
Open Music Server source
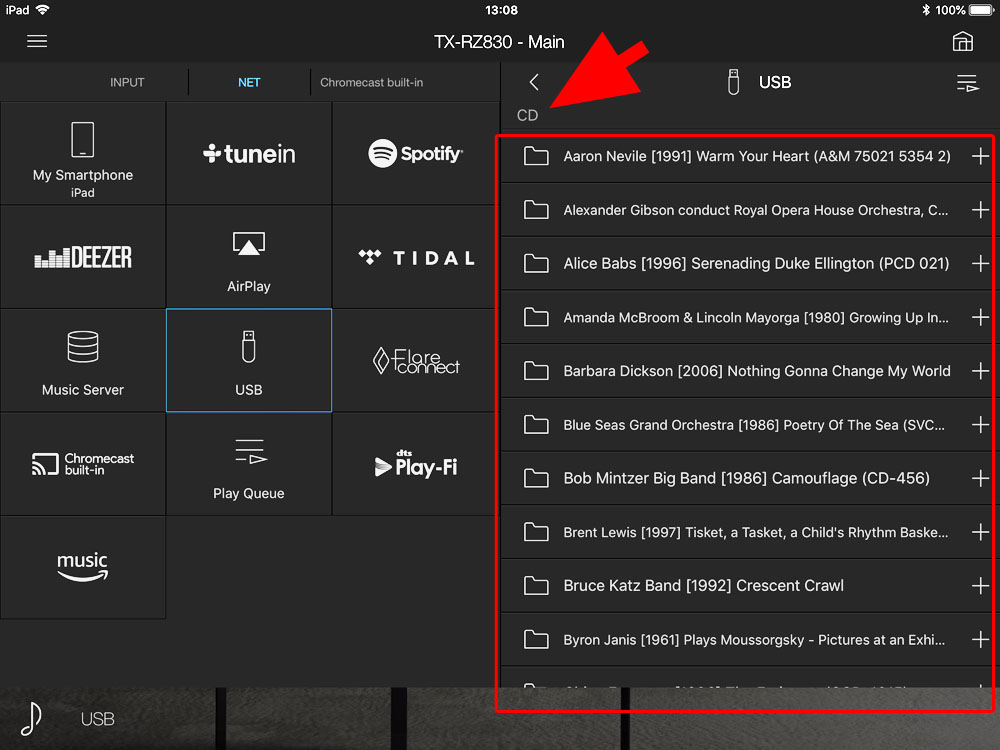click(x=83, y=360)
